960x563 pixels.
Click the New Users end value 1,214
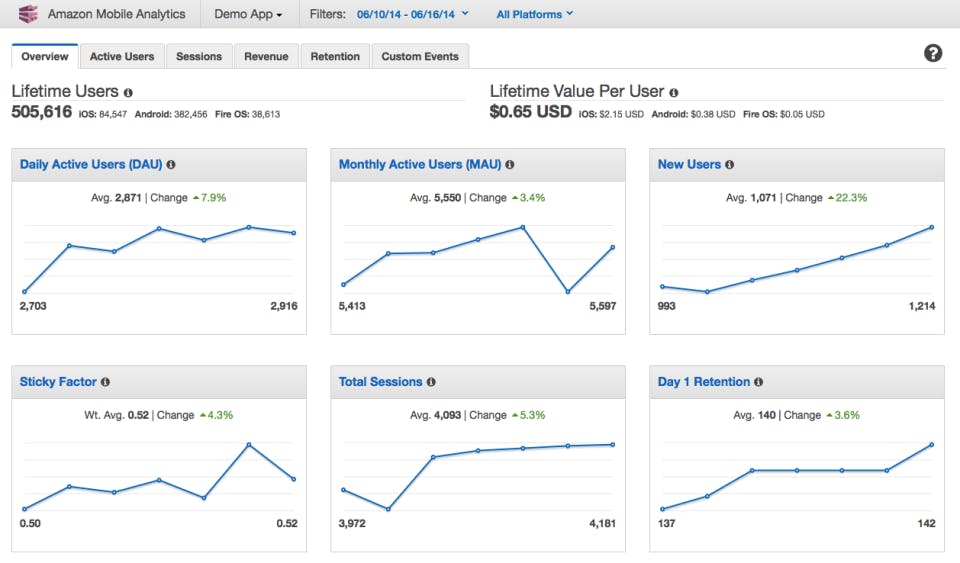point(922,306)
